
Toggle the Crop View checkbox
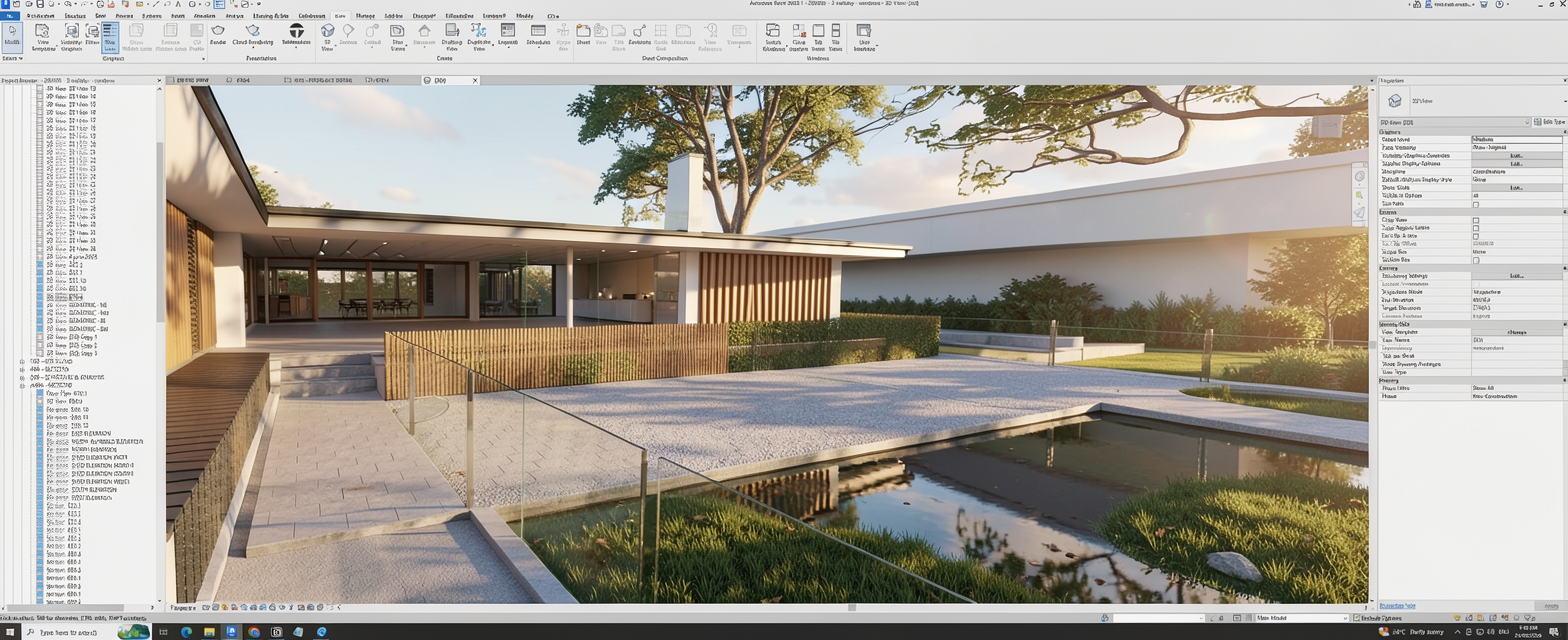click(x=1475, y=220)
